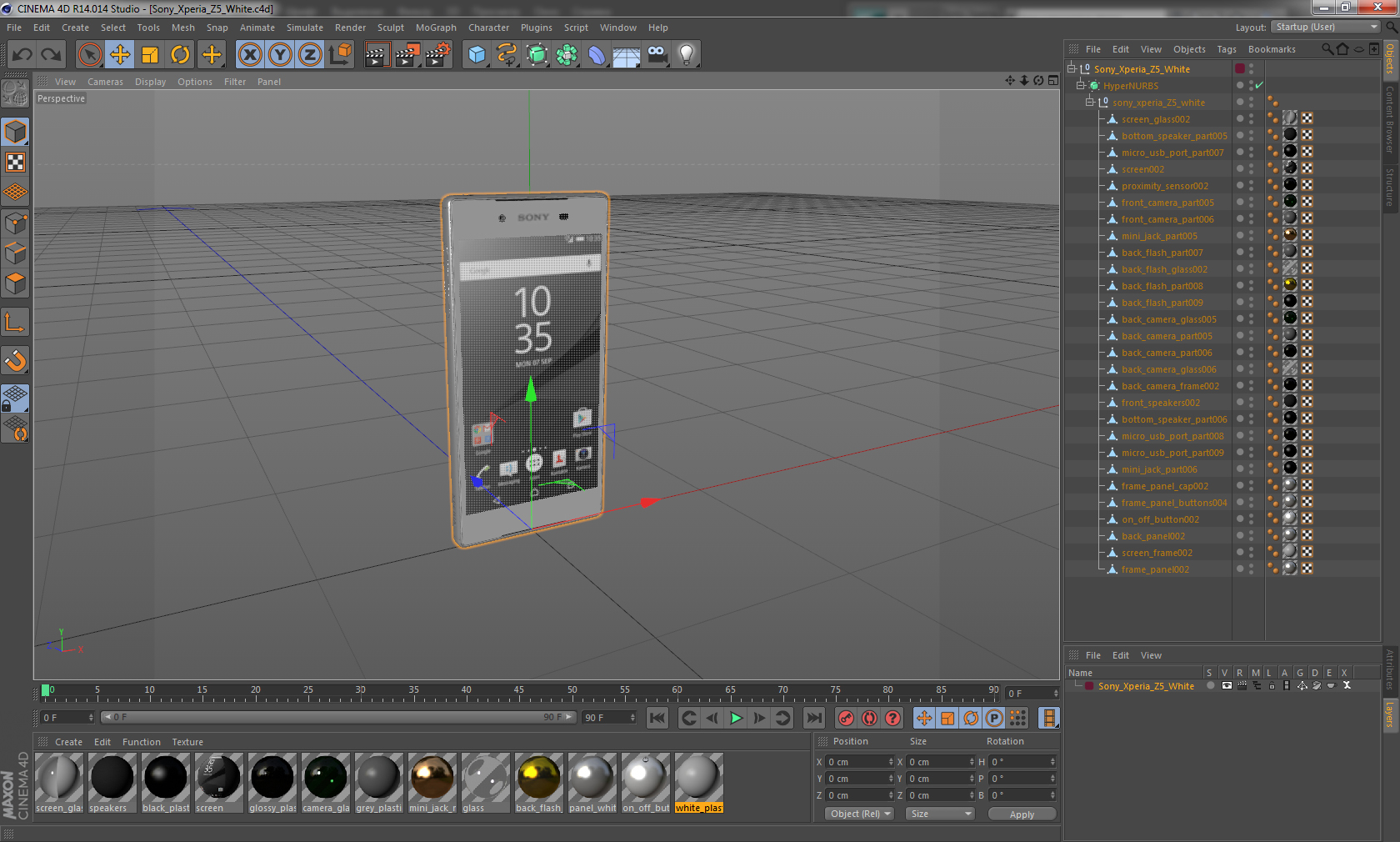Toggle visibility dot for back_panel002
The height and width of the screenshot is (842, 1400).
[1240, 535]
